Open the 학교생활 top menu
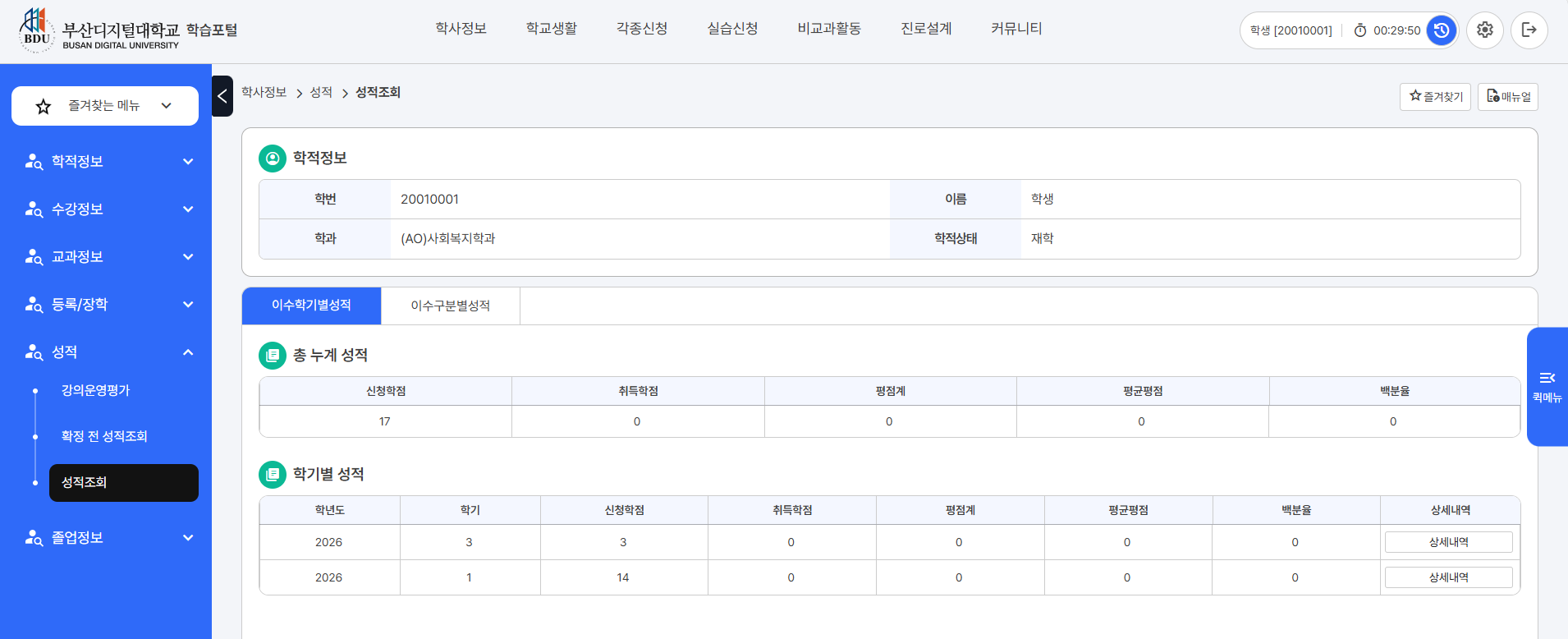 pyautogui.click(x=552, y=29)
